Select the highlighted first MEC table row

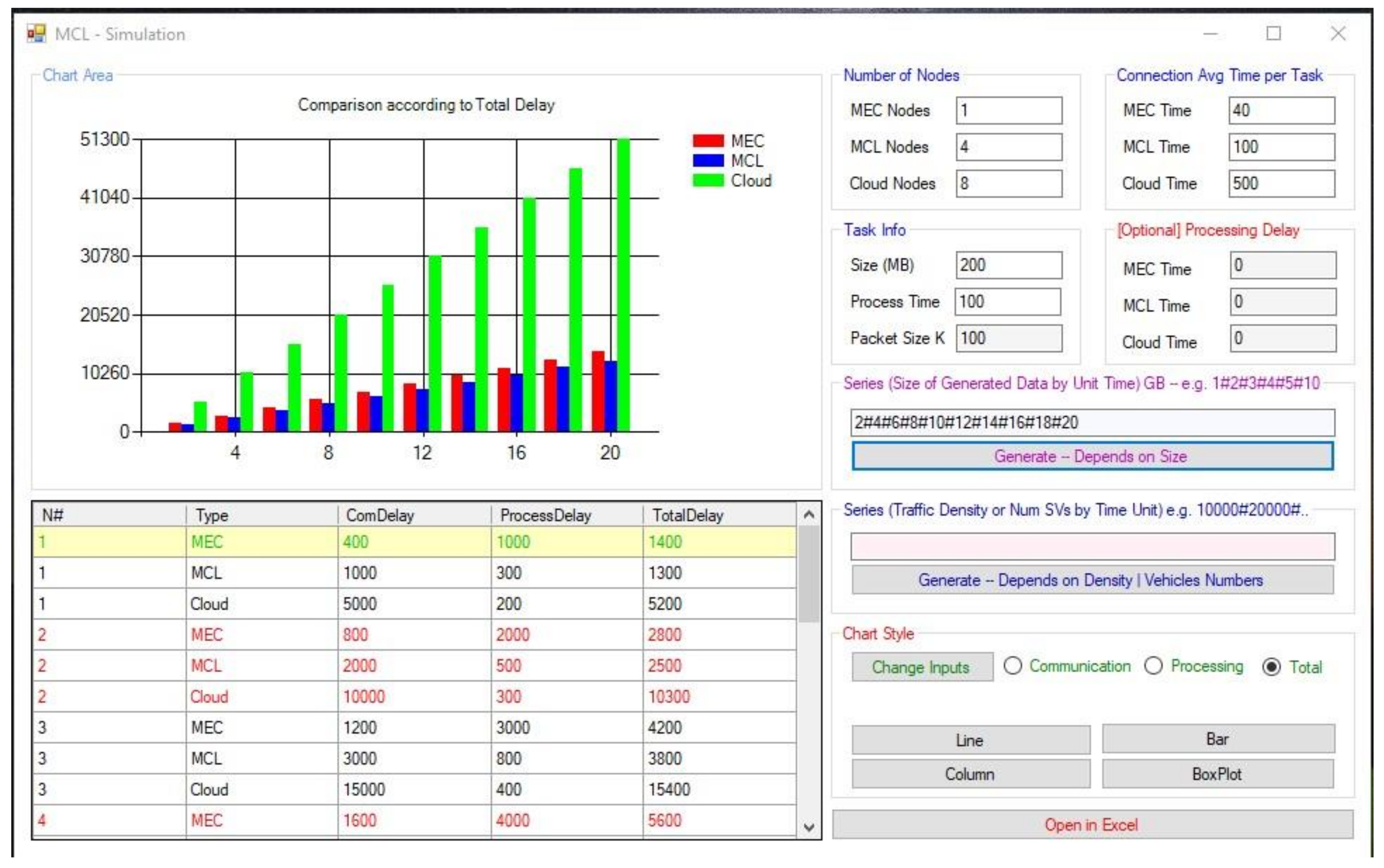[x=413, y=542]
